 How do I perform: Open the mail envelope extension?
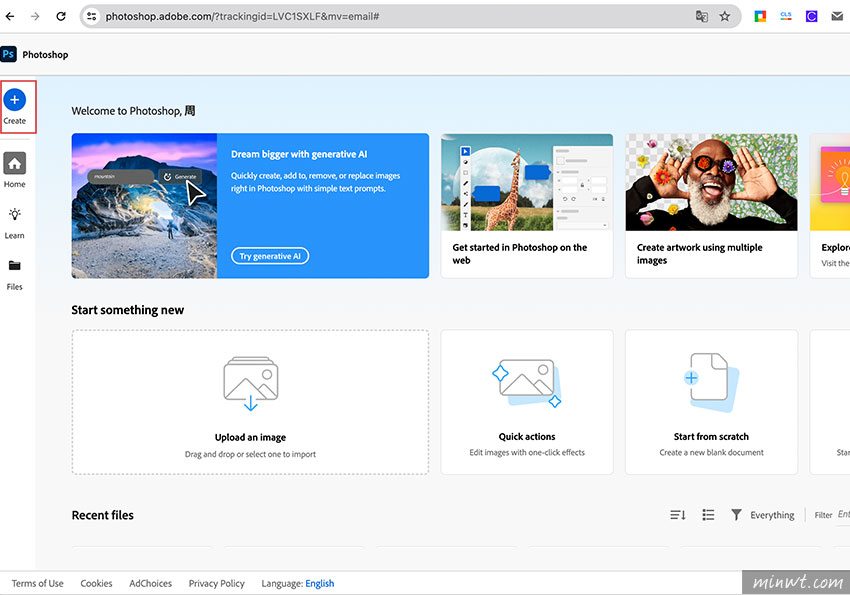pyautogui.click(x=837, y=16)
